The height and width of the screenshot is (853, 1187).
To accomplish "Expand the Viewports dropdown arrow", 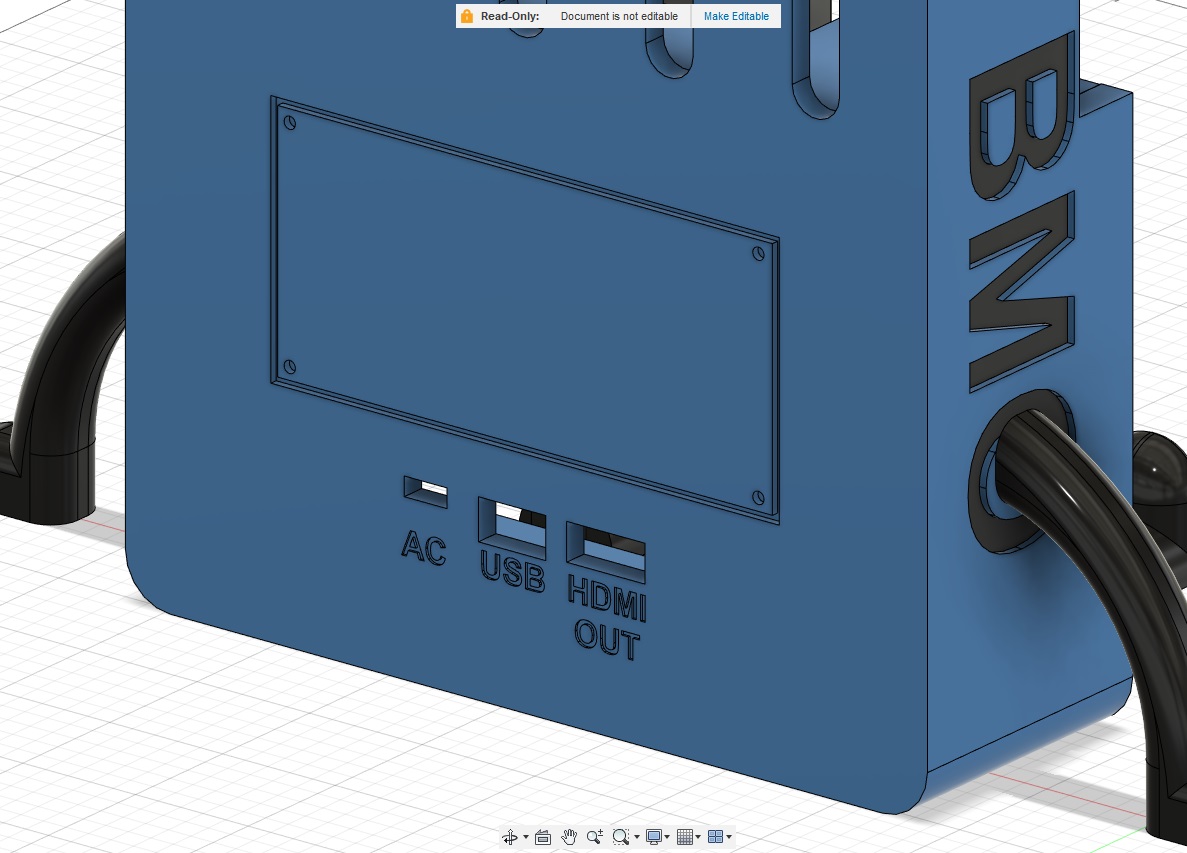I will point(731,837).
